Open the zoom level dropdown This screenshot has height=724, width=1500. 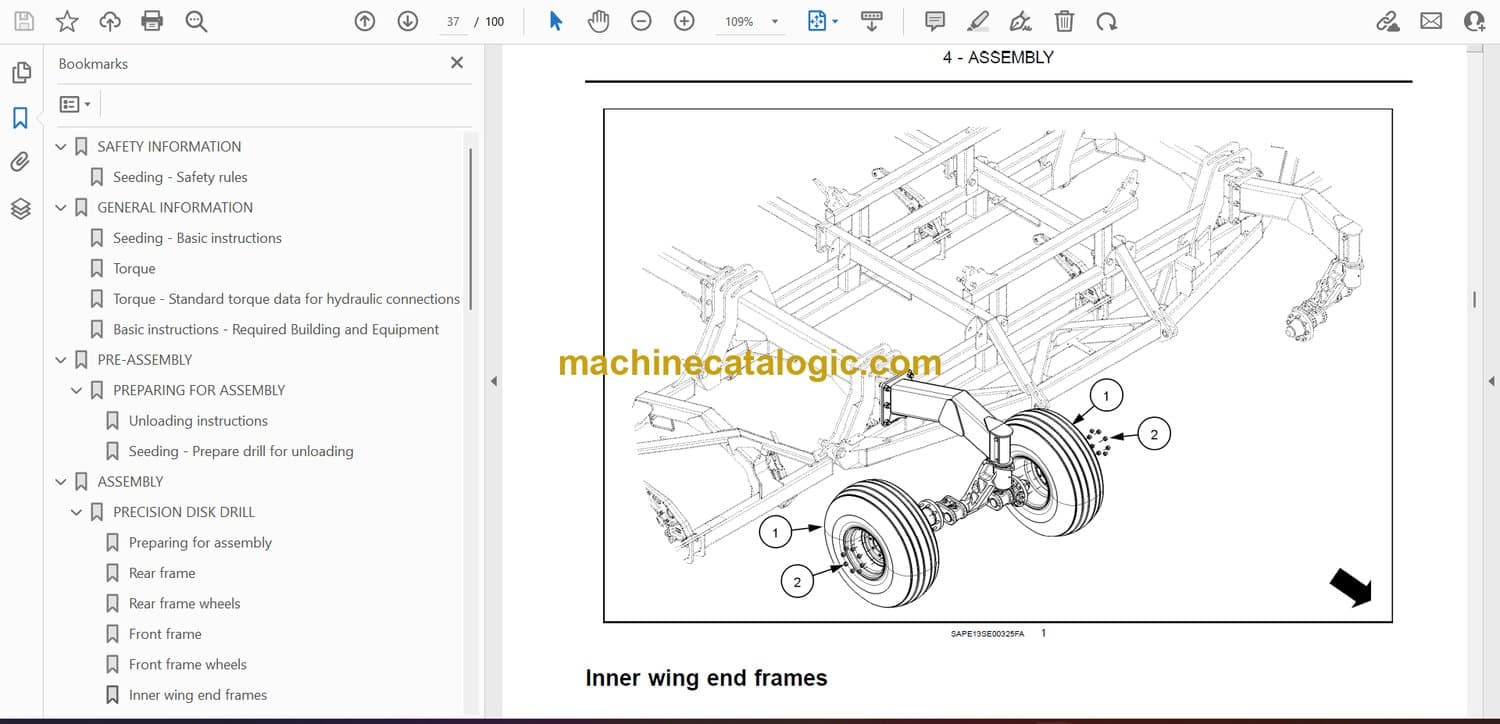point(774,22)
